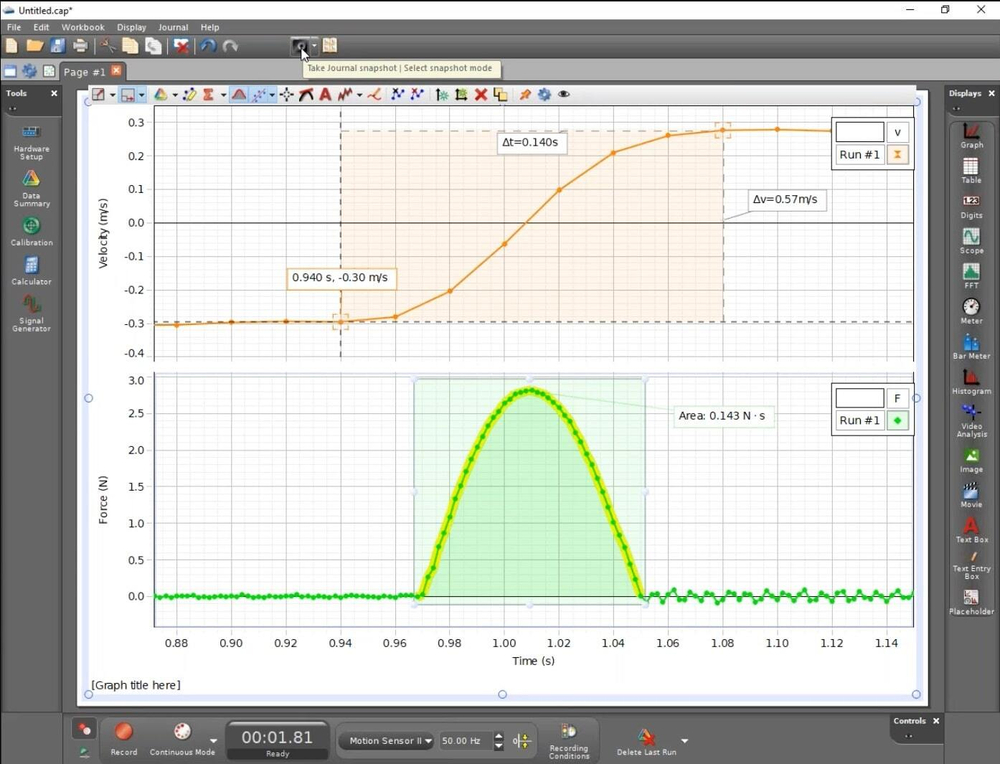
Task: Toggle the eye visibility icon in graph toolbar
Action: pyautogui.click(x=564, y=95)
